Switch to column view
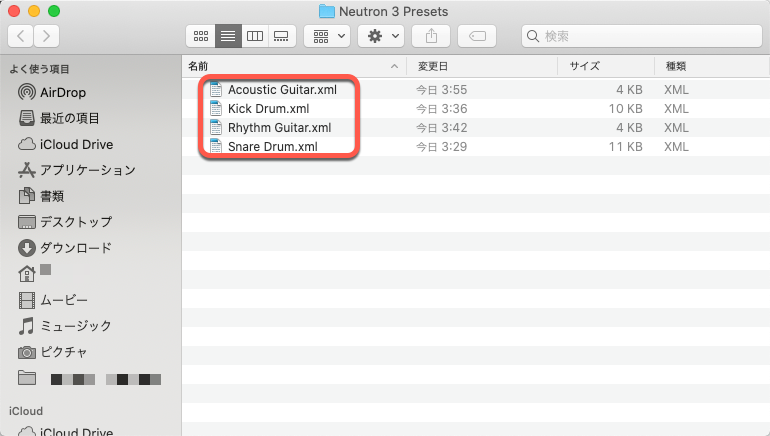This screenshot has width=770, height=436. [255, 36]
